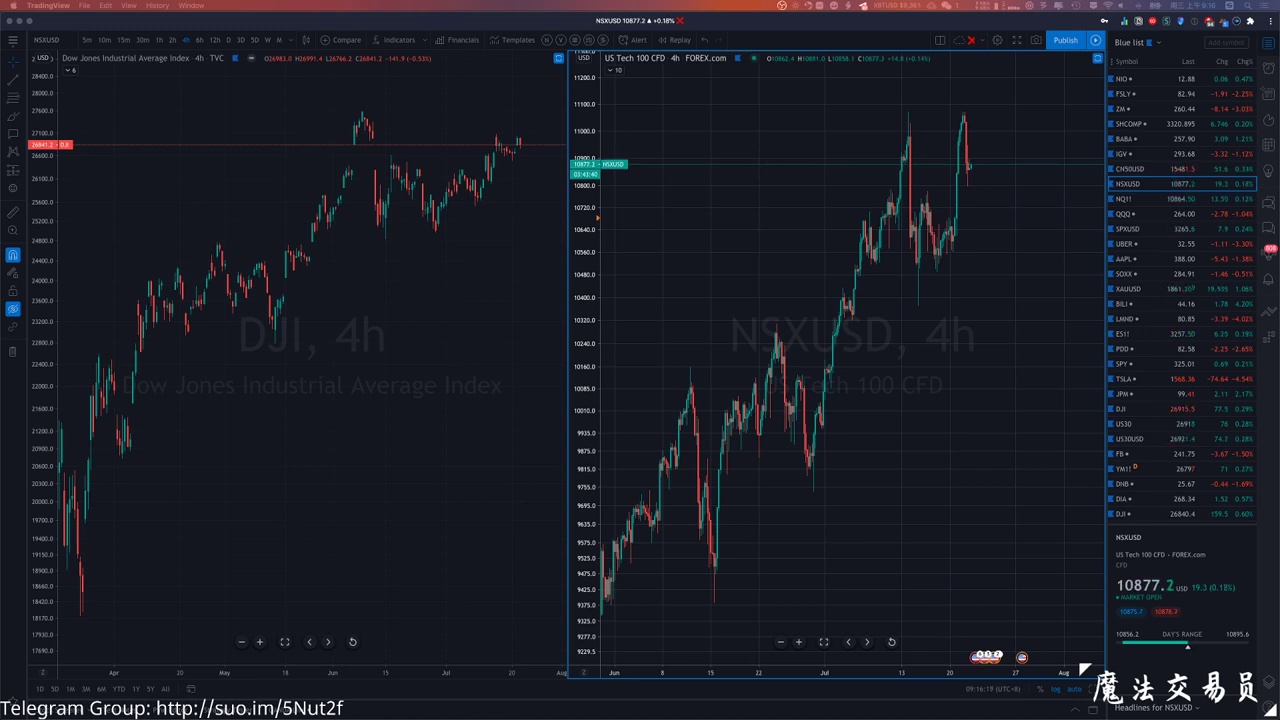Open chart settings gear
This screenshot has width=1280, height=720.
pyautogui.click(x=997, y=40)
